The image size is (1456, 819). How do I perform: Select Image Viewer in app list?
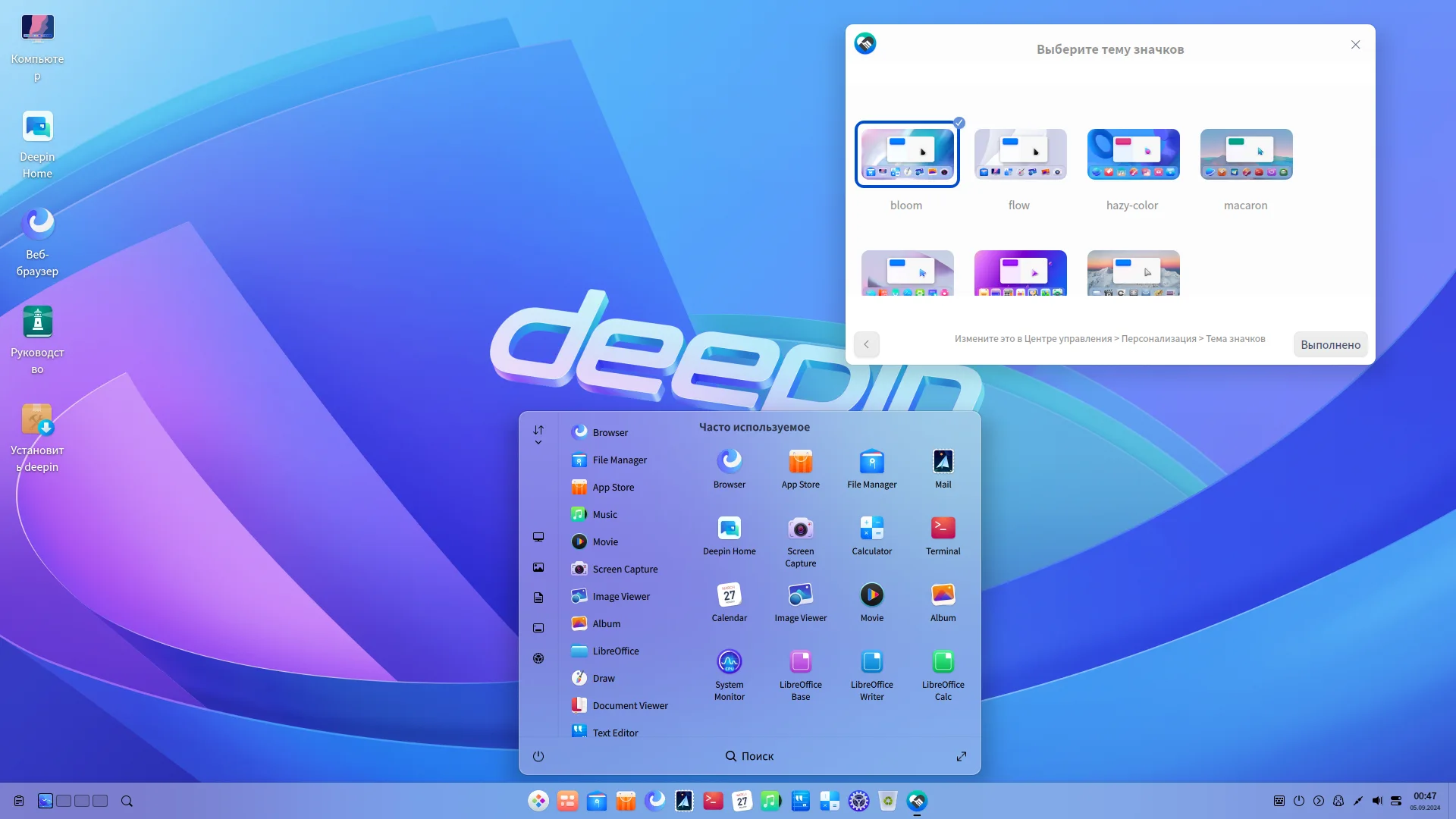620,597
